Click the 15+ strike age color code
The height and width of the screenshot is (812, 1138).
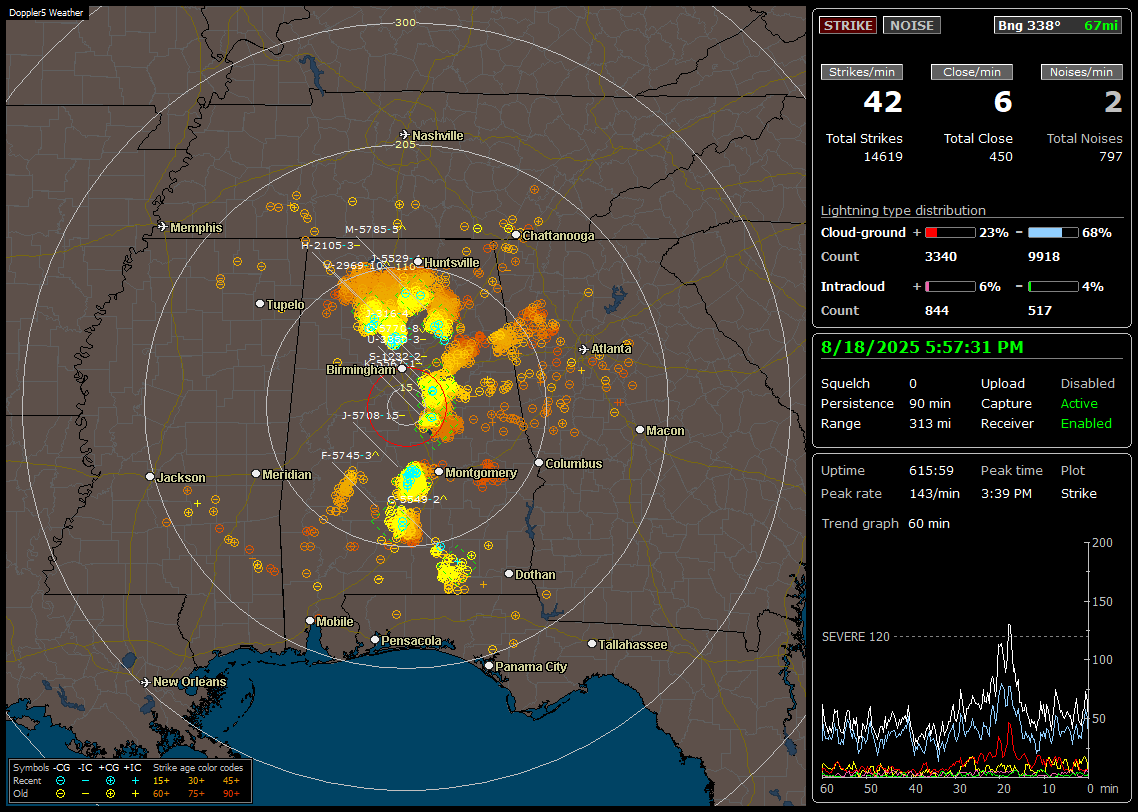tap(161, 781)
